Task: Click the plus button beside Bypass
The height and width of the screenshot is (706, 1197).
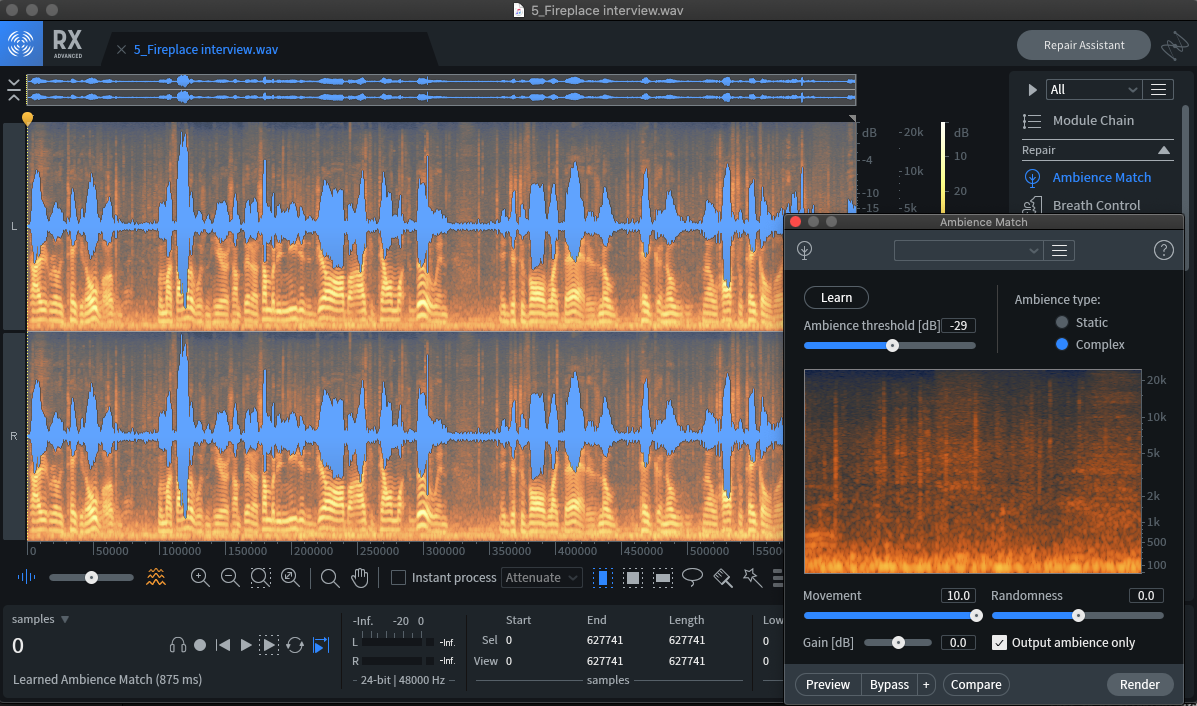Action: (926, 685)
